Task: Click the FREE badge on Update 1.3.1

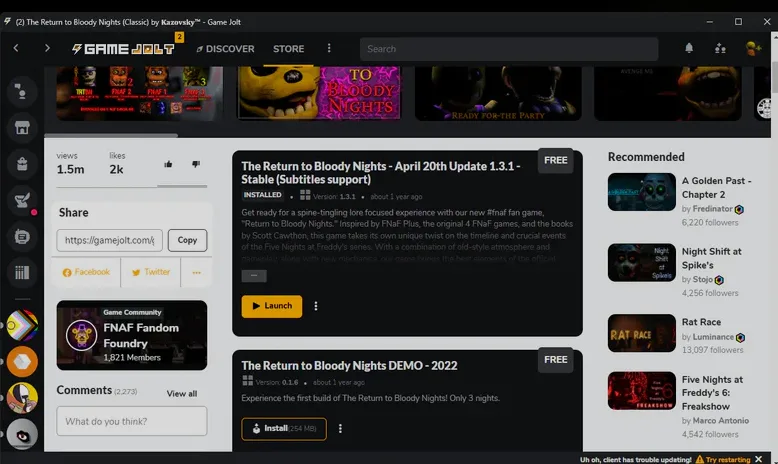Action: pos(556,160)
